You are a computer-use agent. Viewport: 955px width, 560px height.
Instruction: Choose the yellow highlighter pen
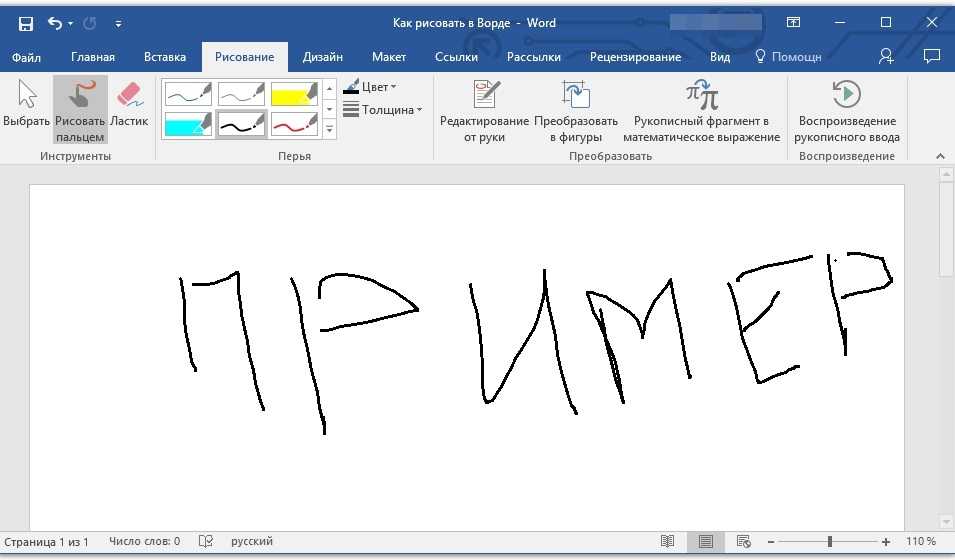[294, 94]
